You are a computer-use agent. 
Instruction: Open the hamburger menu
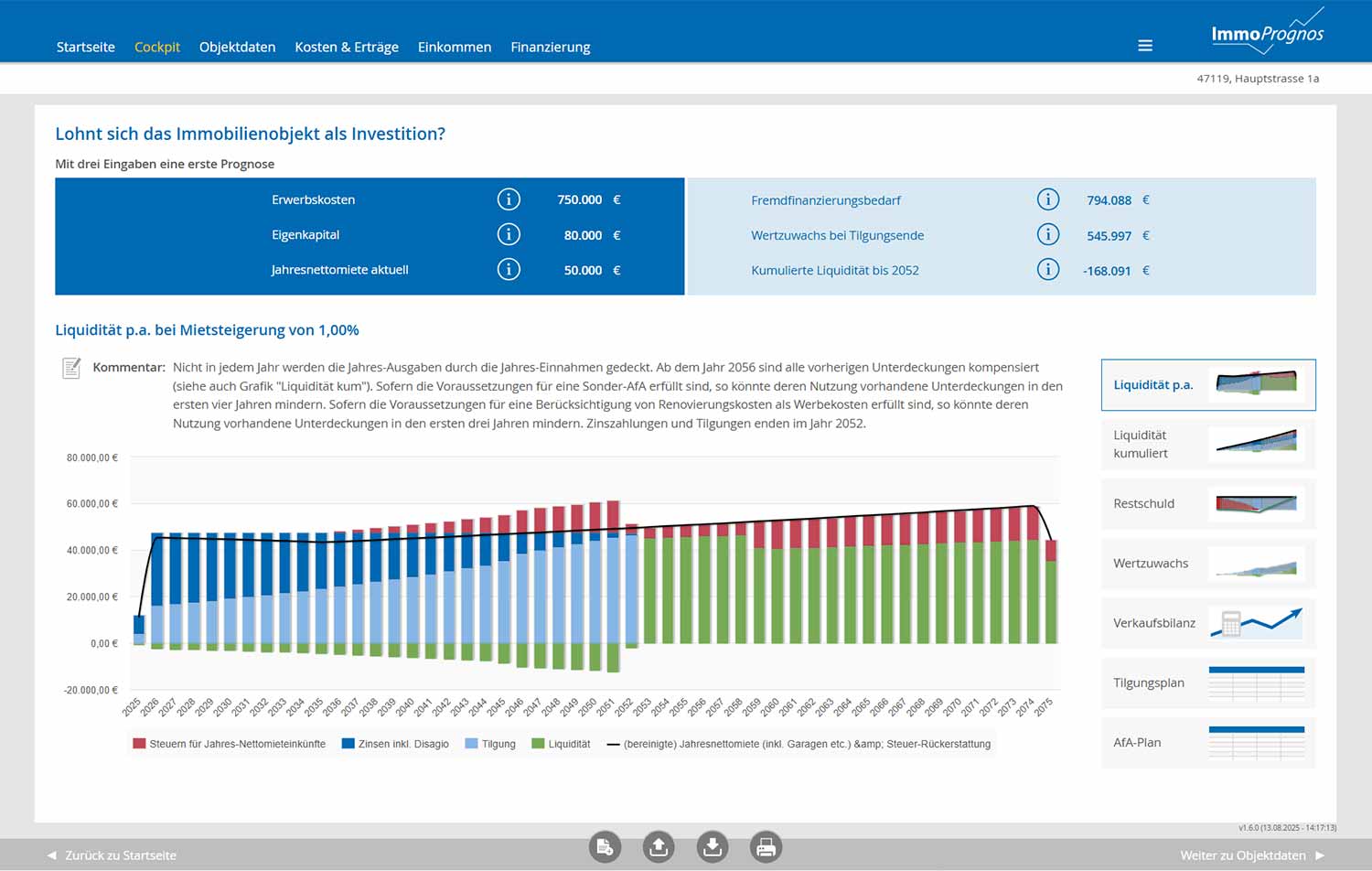pos(1144,46)
